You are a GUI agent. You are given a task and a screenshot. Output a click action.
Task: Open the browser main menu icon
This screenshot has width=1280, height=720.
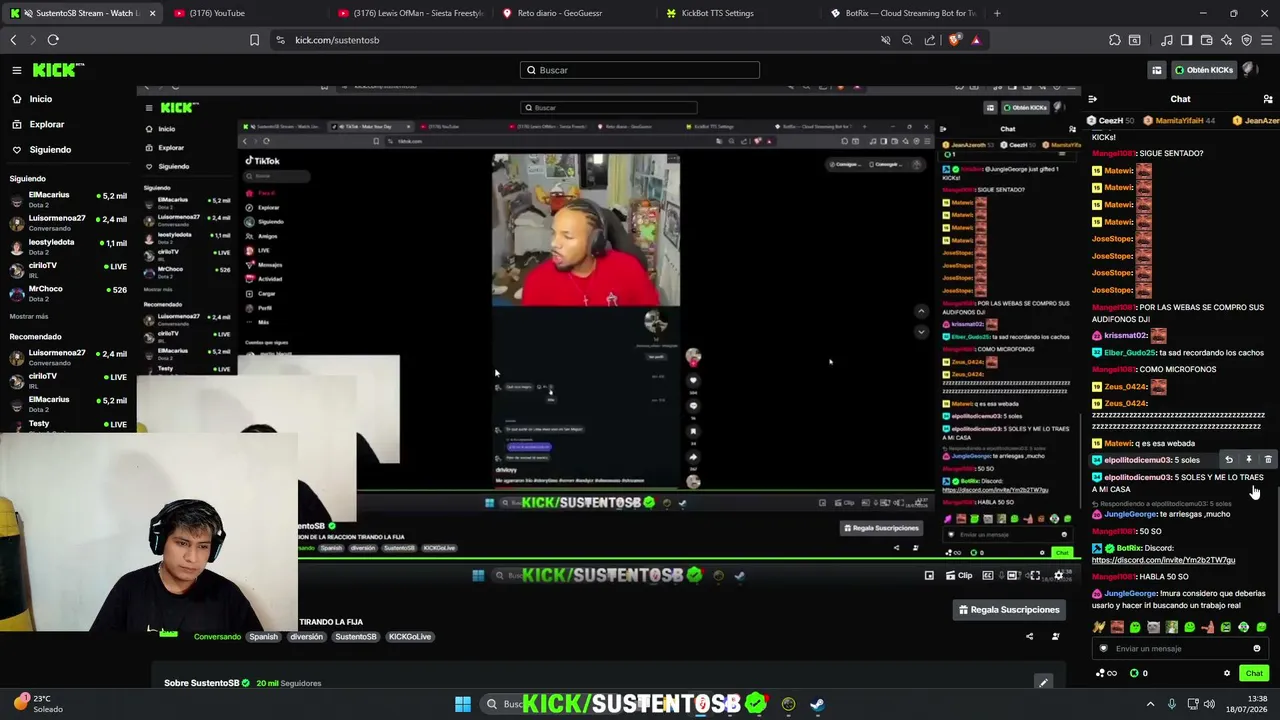[1267, 40]
